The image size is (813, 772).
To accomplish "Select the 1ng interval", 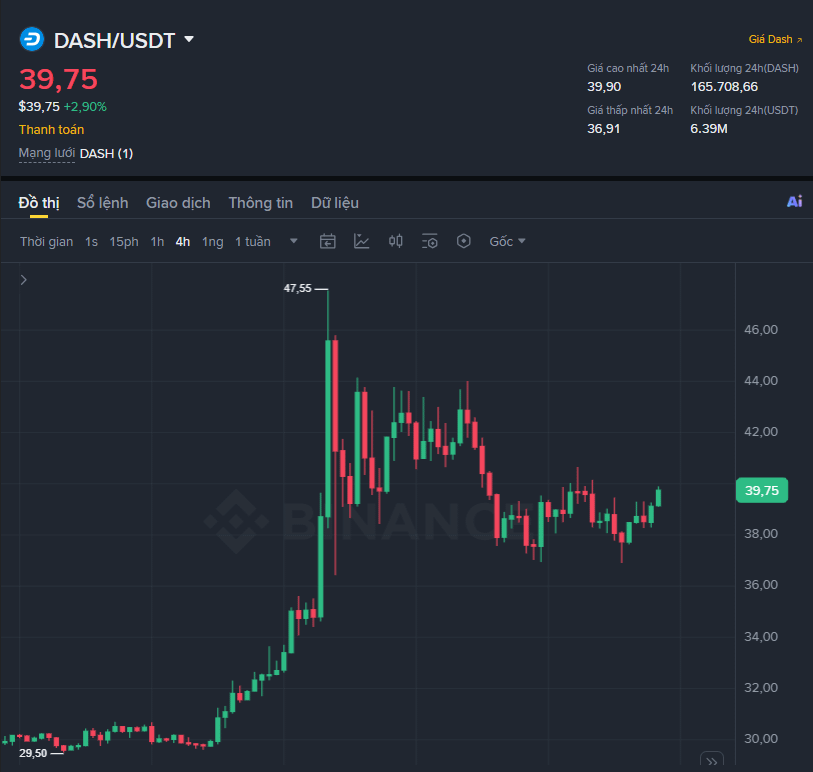I will (x=213, y=242).
